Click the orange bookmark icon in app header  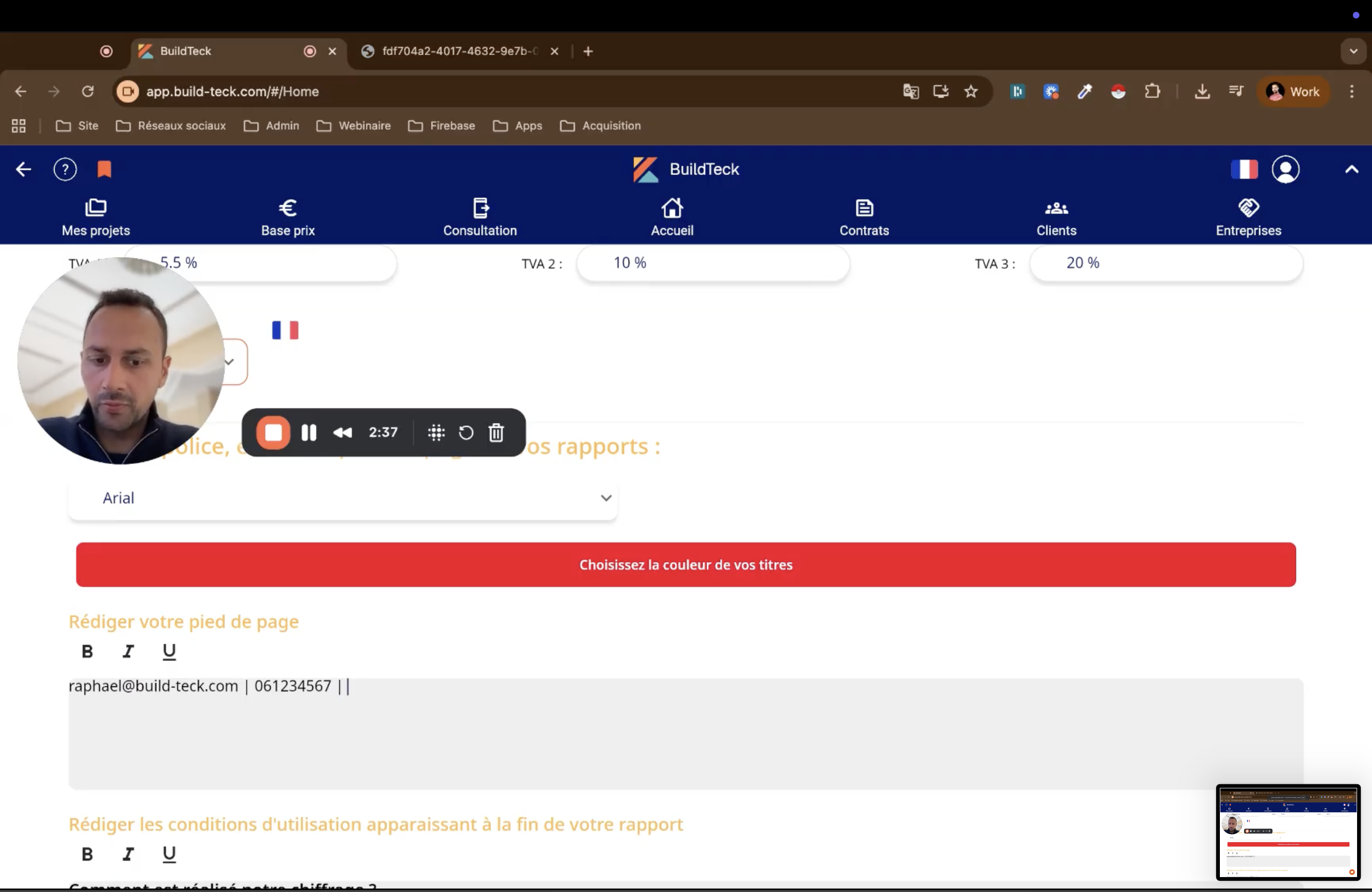pyautogui.click(x=105, y=169)
